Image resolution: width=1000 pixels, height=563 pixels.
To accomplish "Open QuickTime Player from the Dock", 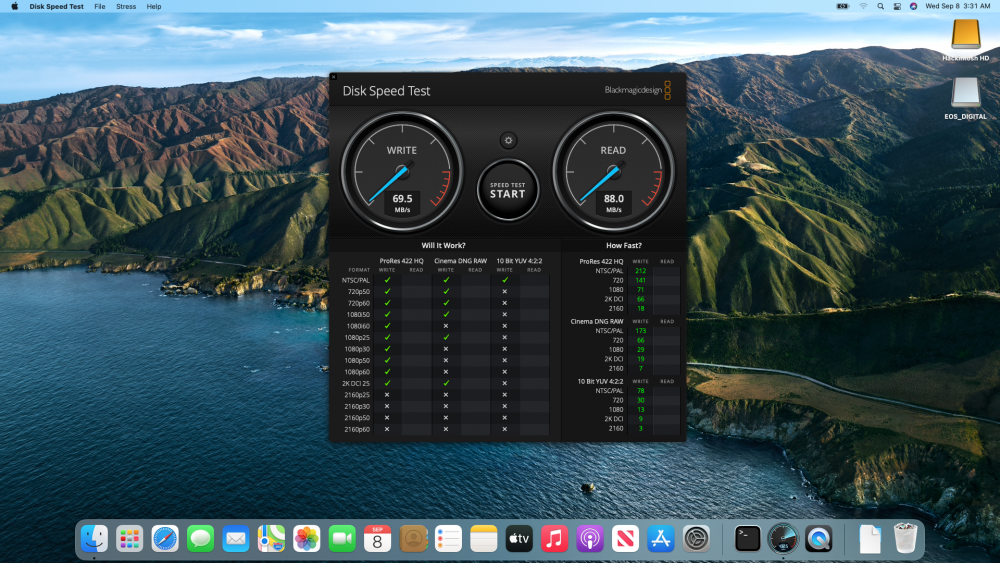I will [818, 539].
